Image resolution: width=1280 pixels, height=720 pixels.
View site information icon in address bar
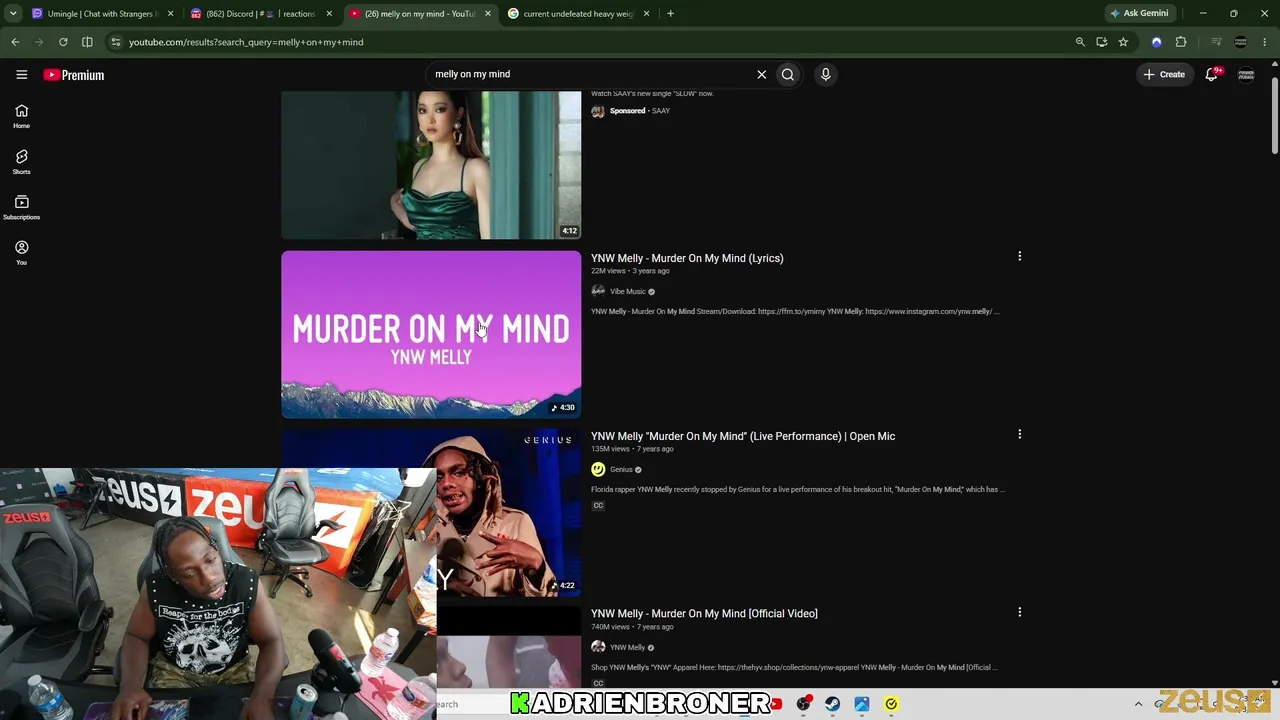pos(116,42)
